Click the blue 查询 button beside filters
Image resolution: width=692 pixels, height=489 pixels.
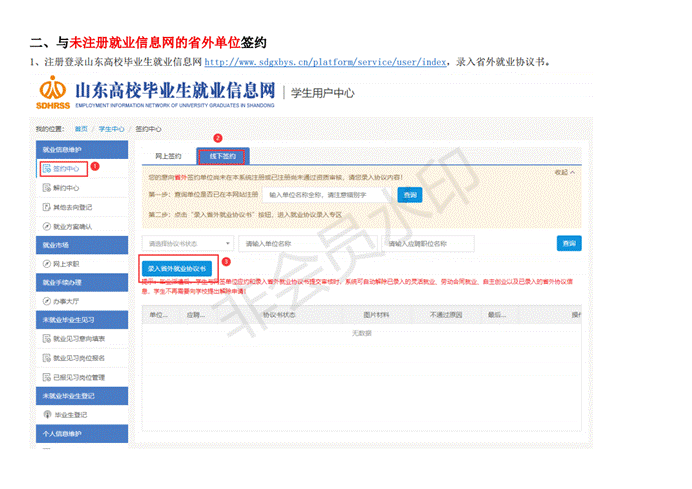click(x=568, y=243)
